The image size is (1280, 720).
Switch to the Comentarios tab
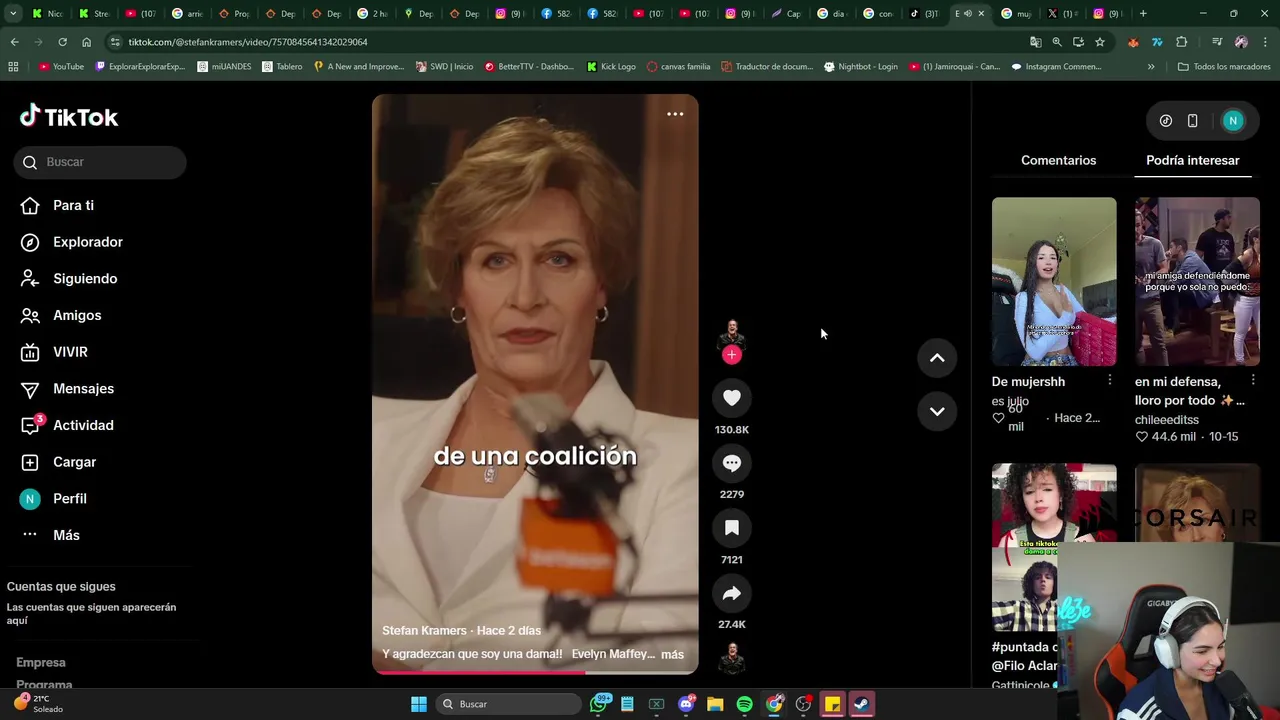pos(1058,160)
